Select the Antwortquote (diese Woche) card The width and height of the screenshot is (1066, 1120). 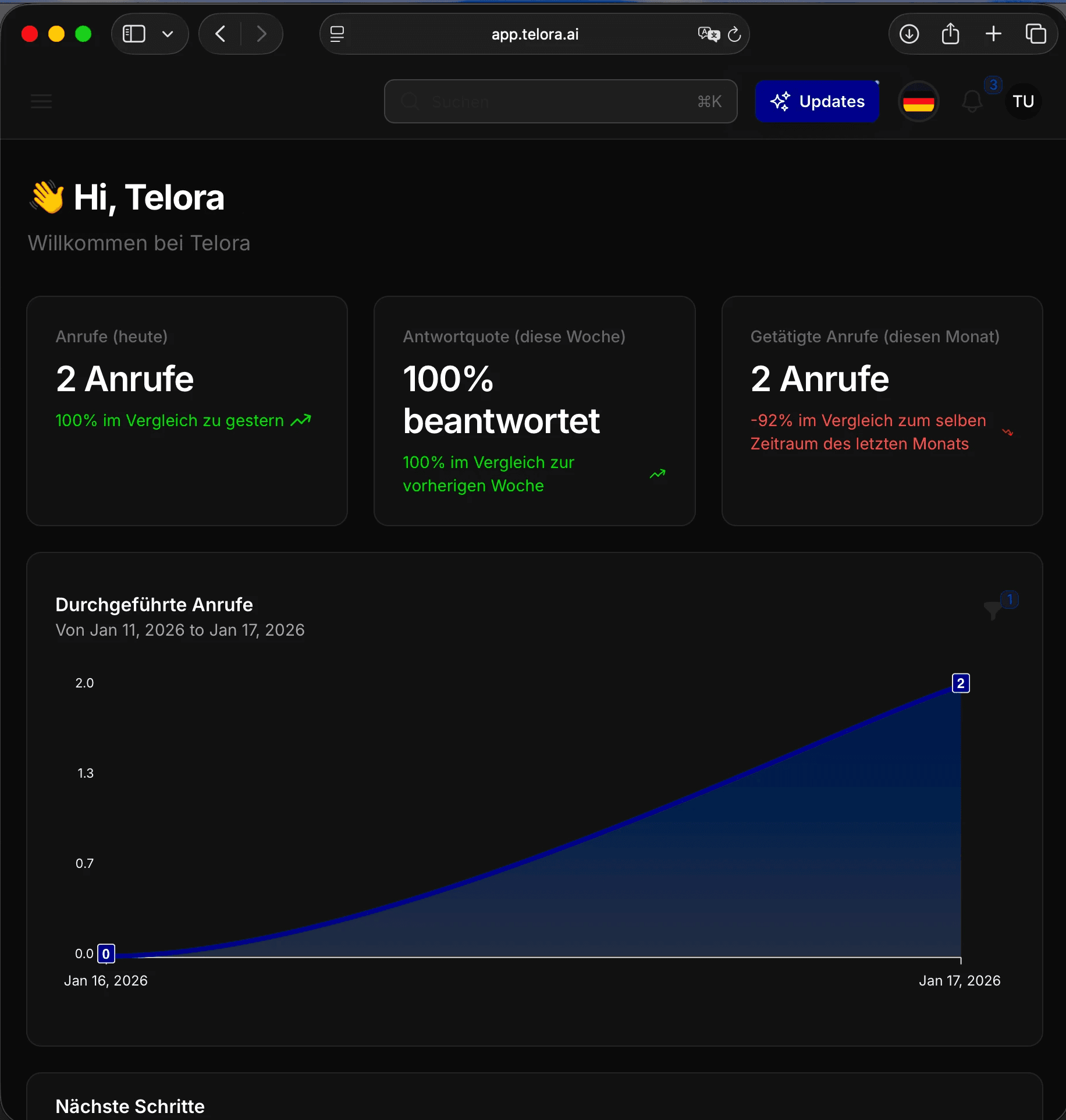point(535,411)
